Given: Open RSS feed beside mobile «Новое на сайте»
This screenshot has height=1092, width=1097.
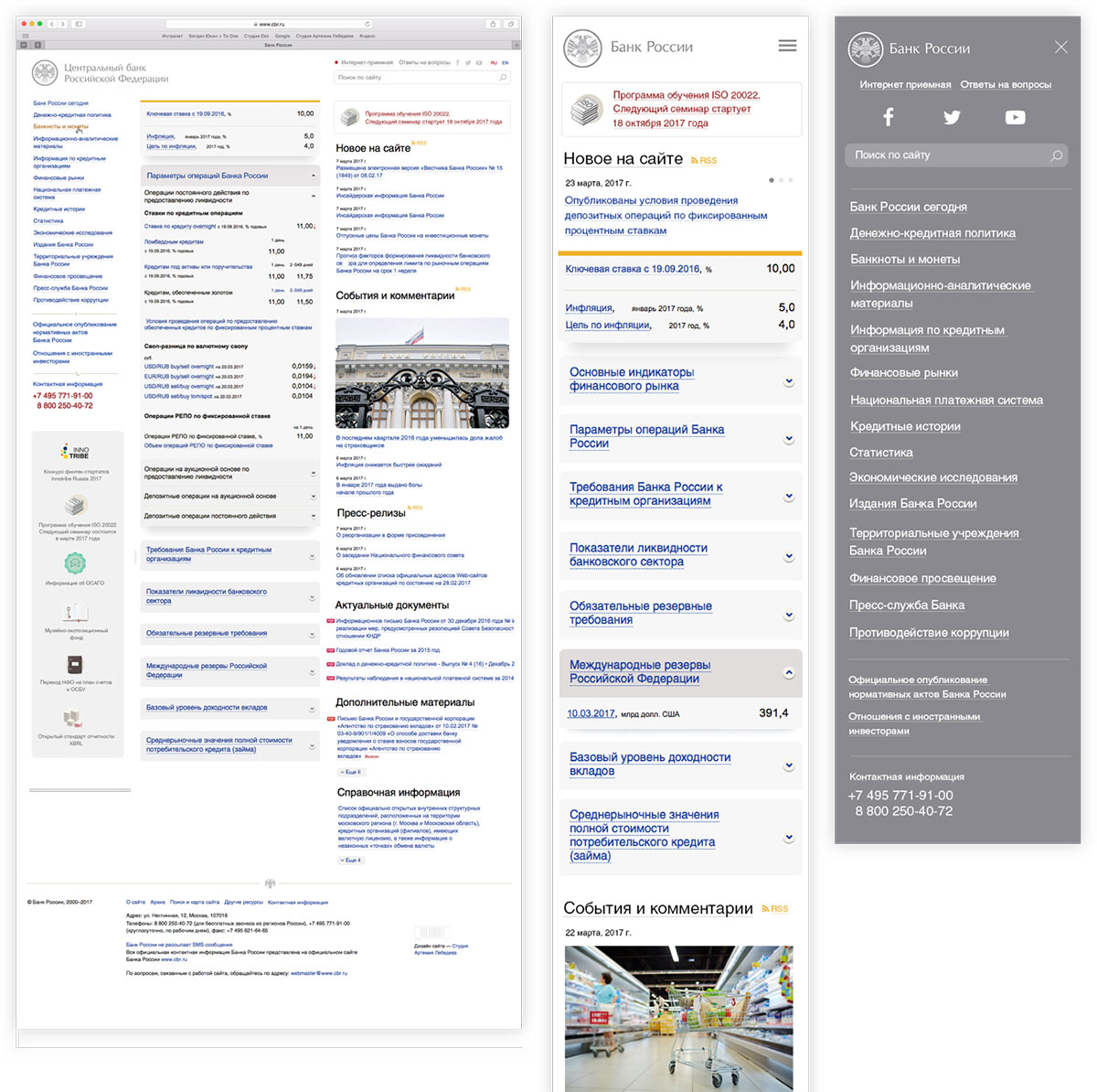Looking at the screenshot, I should pos(703,160).
